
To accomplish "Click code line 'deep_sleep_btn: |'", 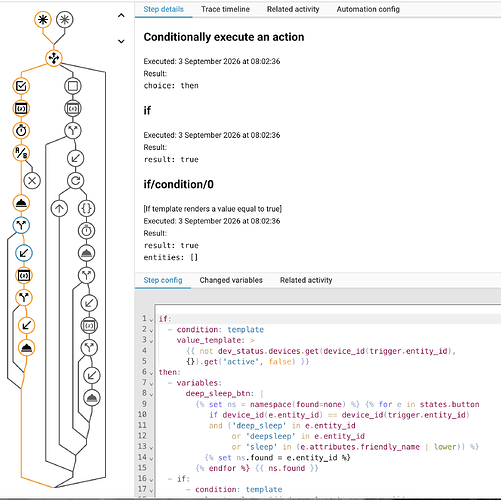I will pyautogui.click(x=224, y=394).
